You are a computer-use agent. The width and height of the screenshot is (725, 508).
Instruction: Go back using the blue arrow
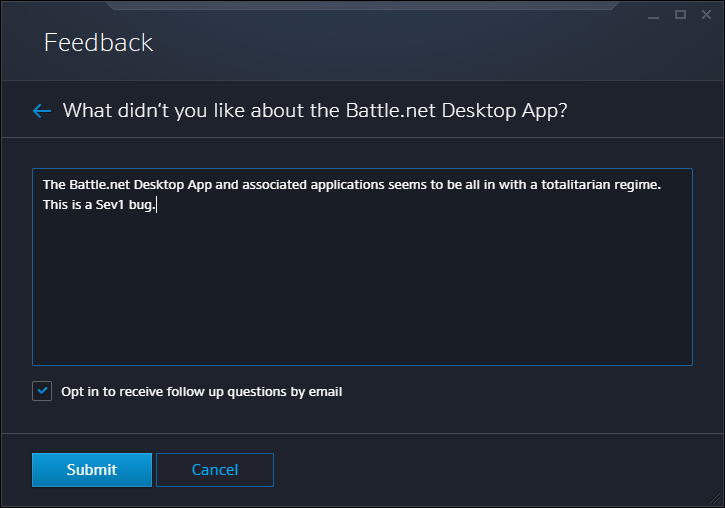pos(42,111)
